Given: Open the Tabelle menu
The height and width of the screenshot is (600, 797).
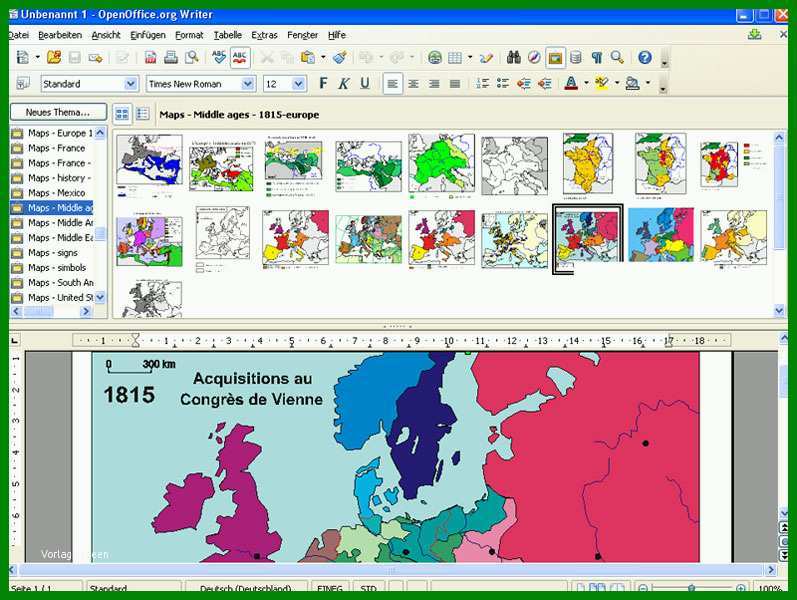Looking at the screenshot, I should click(228, 35).
